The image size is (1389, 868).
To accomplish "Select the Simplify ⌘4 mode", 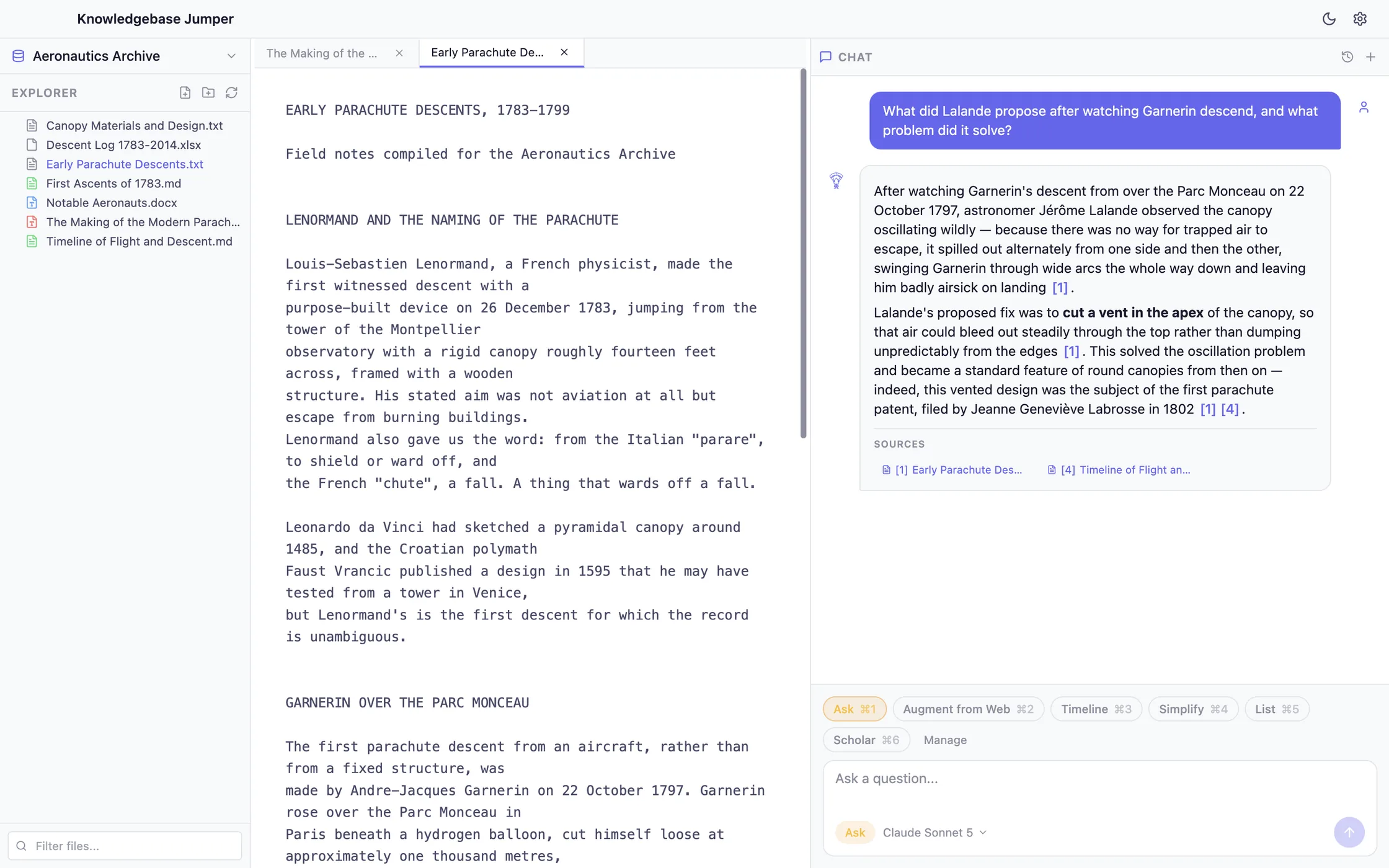I will 1193,709.
